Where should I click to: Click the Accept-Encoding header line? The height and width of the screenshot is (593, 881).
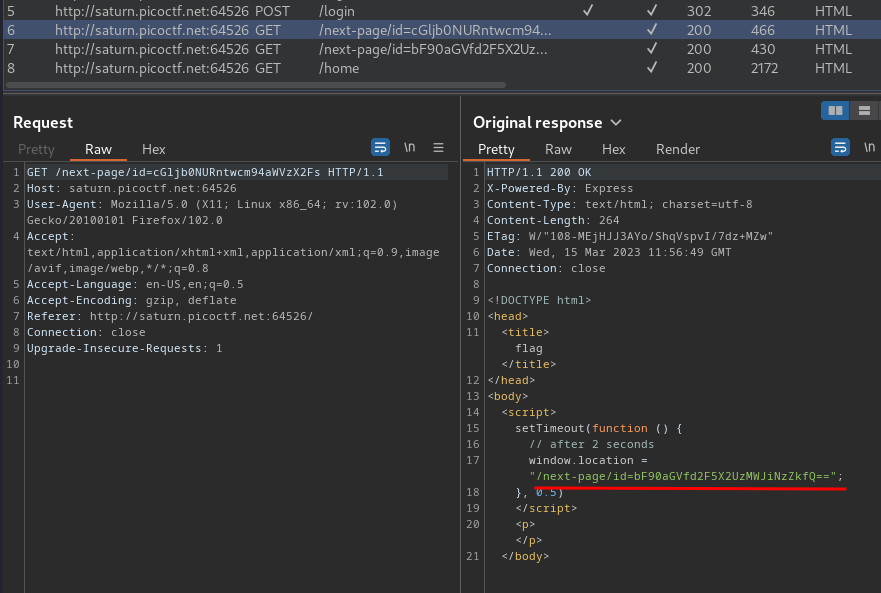[x=131, y=301]
